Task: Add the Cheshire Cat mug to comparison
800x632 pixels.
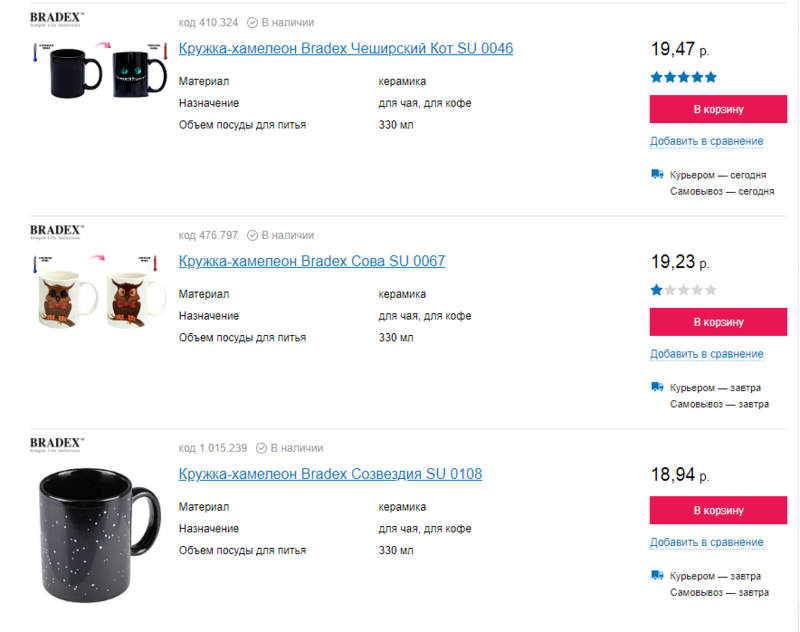Action: point(706,141)
